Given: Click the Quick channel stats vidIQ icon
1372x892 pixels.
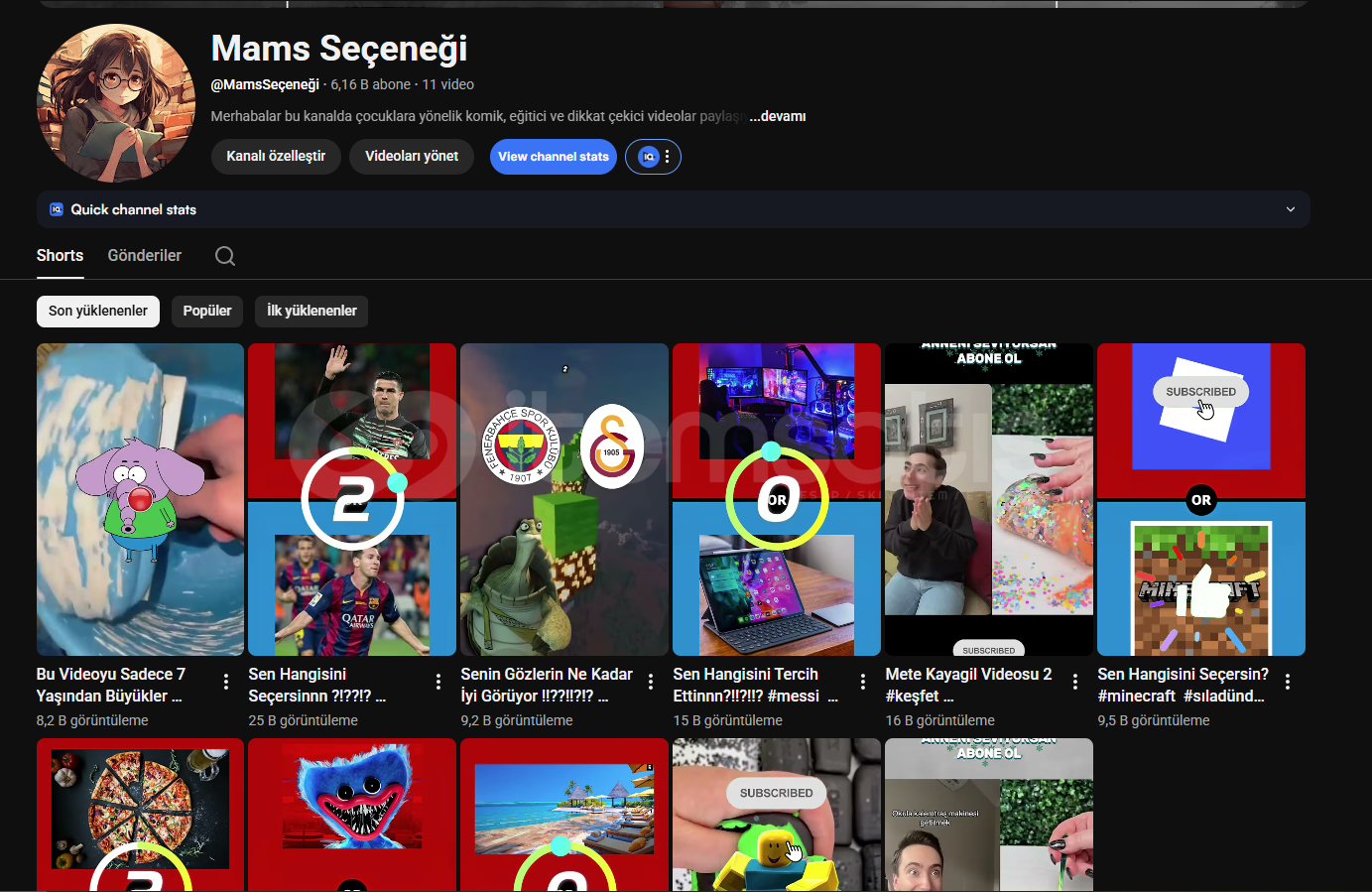Looking at the screenshot, I should 57,209.
